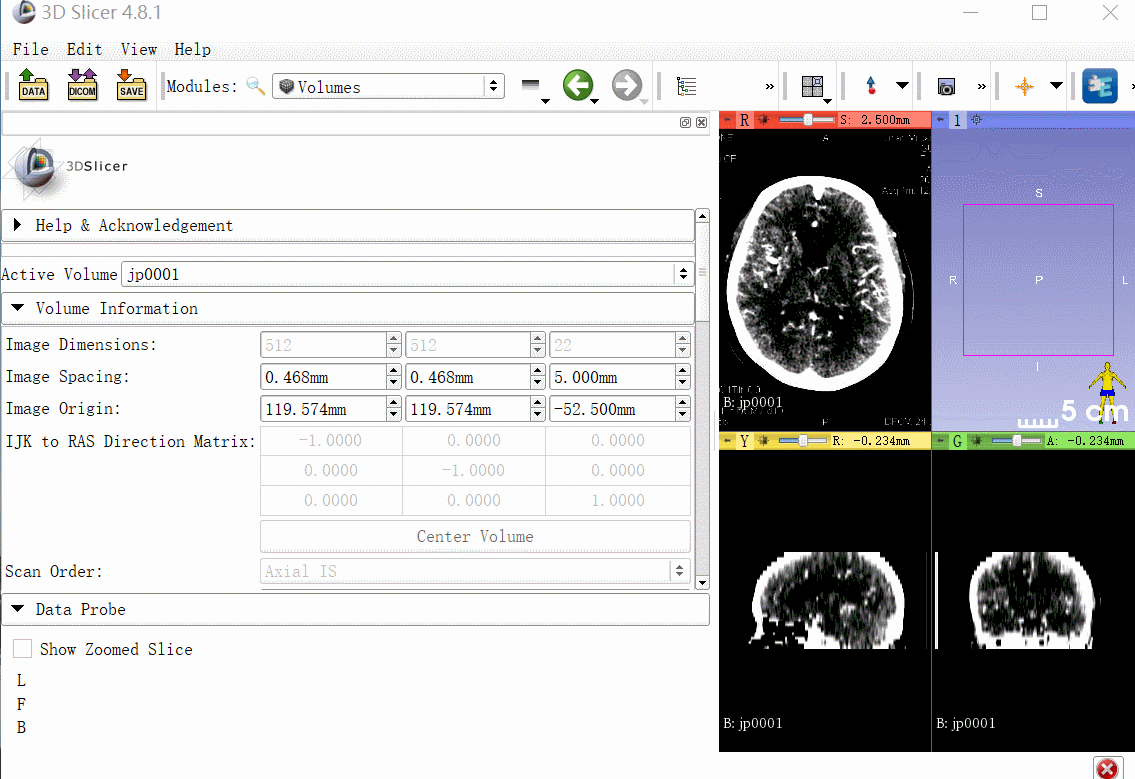Screen dimensions: 1135x779
Task: Open the Edit menu
Action: 84,49
